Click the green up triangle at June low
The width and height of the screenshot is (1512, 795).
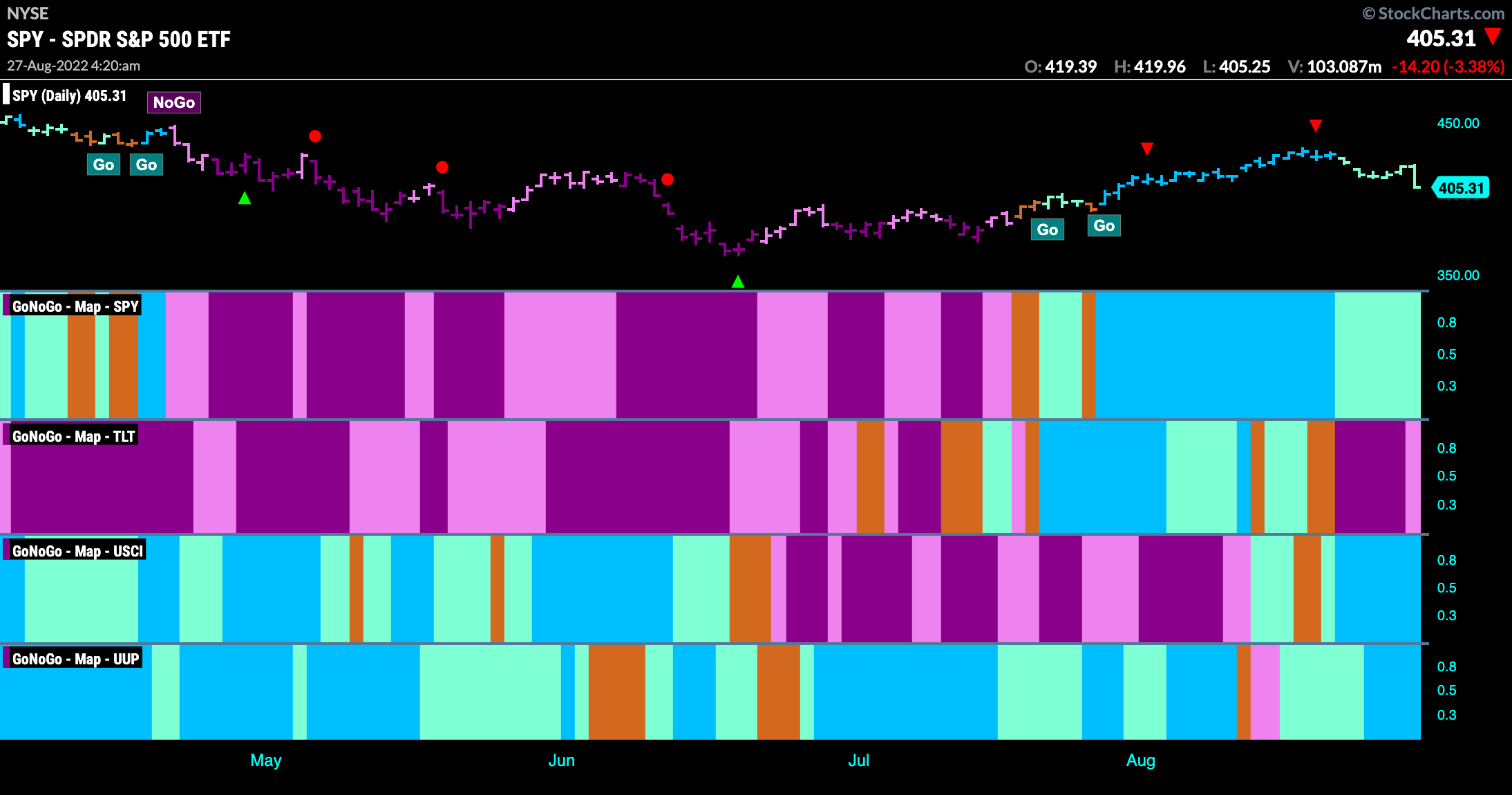coord(738,281)
